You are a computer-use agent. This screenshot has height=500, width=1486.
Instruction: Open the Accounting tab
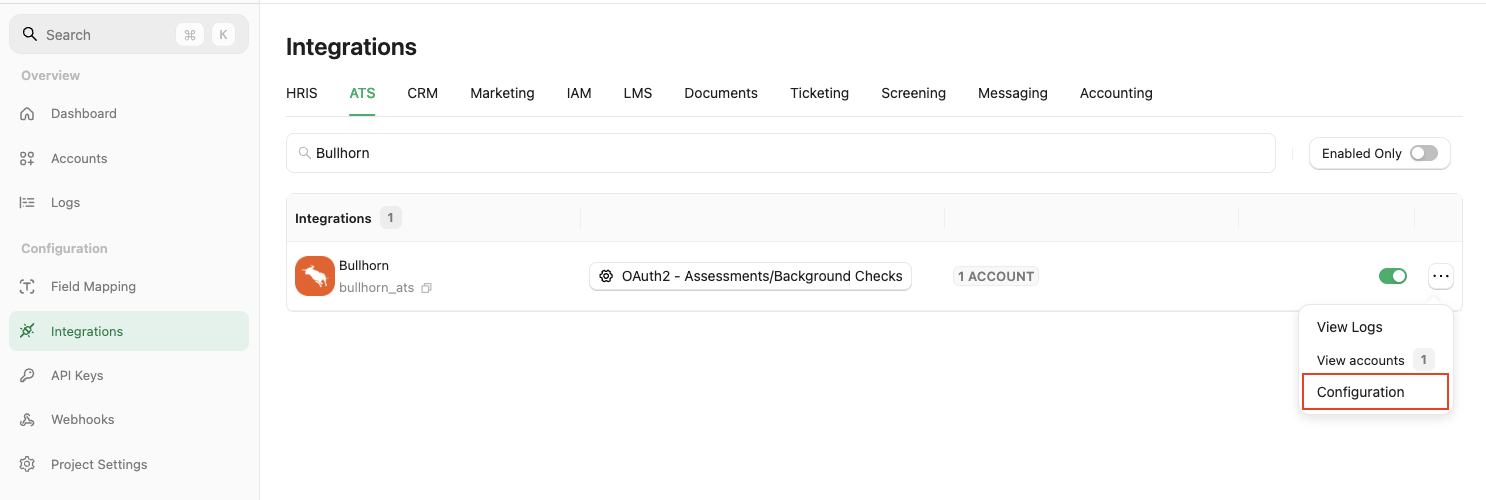1116,93
